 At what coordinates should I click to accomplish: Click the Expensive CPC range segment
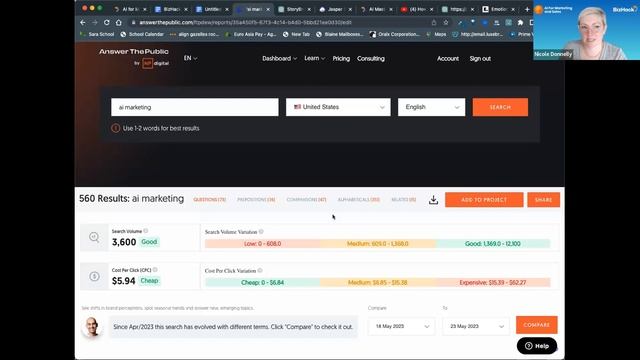click(493, 282)
